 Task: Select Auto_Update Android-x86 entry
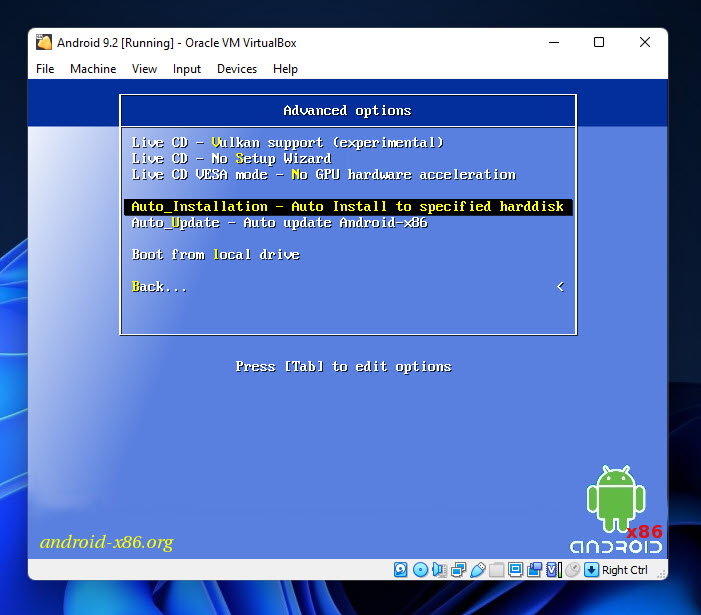[279, 223]
